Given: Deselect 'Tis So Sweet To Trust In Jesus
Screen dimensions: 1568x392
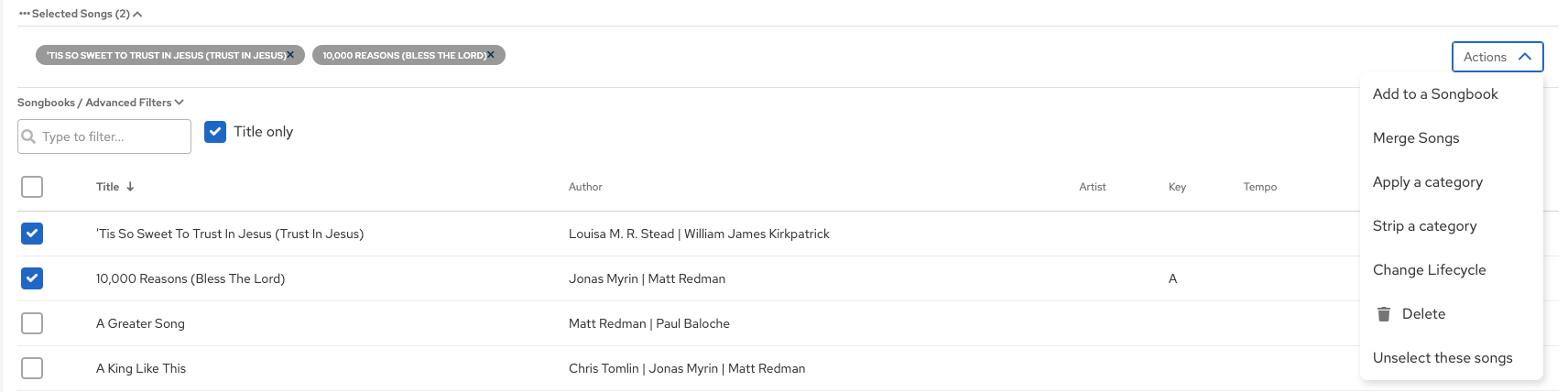Looking at the screenshot, I should click(x=32, y=234).
